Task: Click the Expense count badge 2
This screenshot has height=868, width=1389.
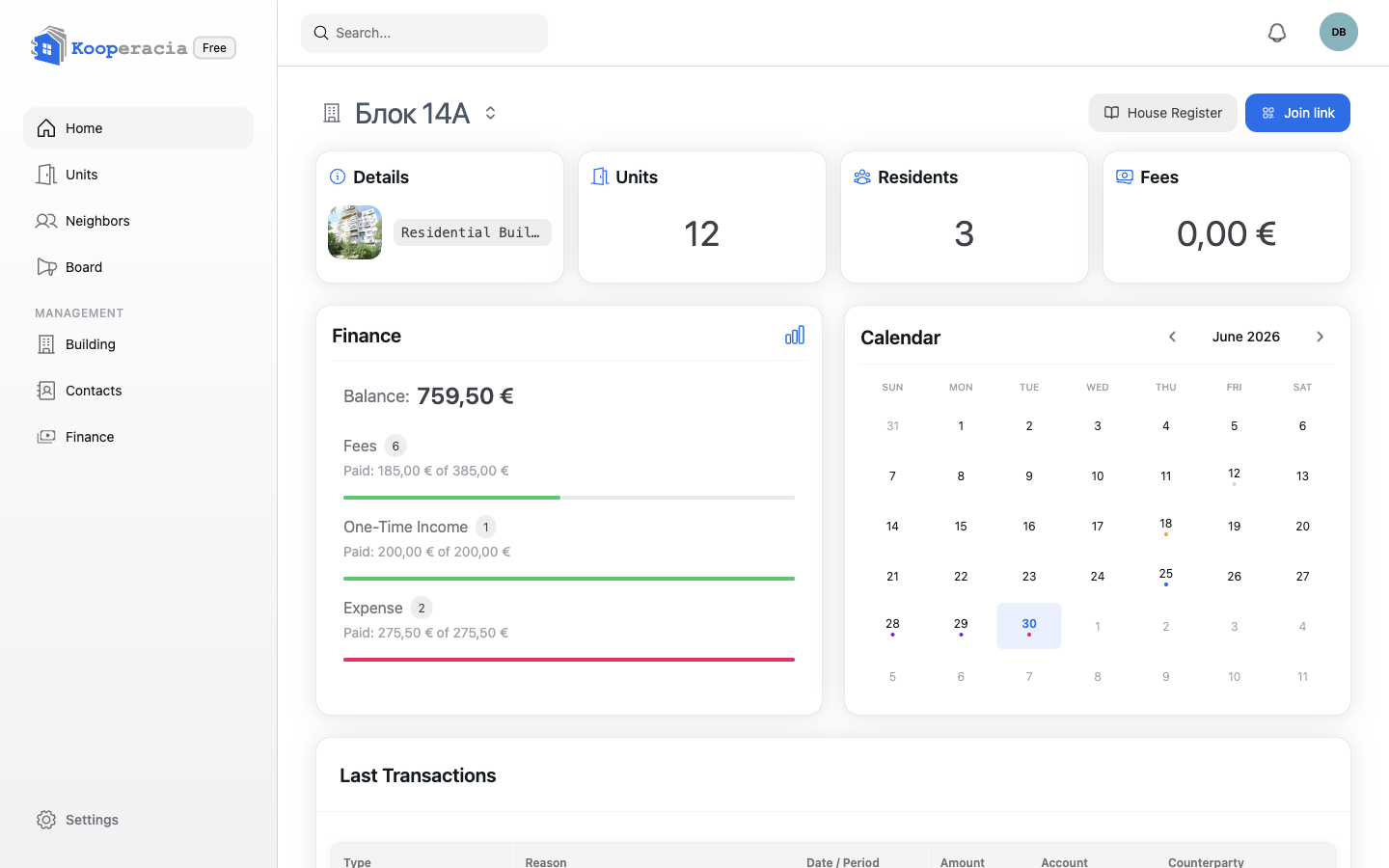Action: click(x=422, y=608)
